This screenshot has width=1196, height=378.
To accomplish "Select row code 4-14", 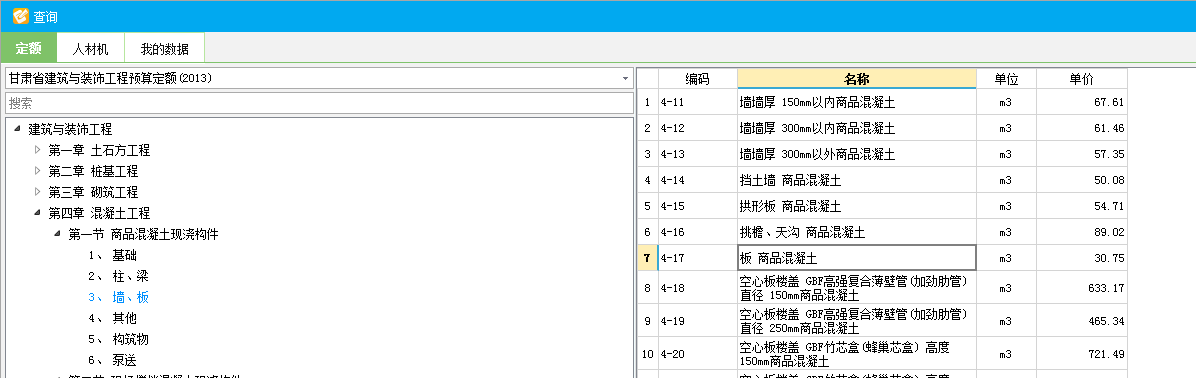I will pyautogui.click(x=697, y=180).
